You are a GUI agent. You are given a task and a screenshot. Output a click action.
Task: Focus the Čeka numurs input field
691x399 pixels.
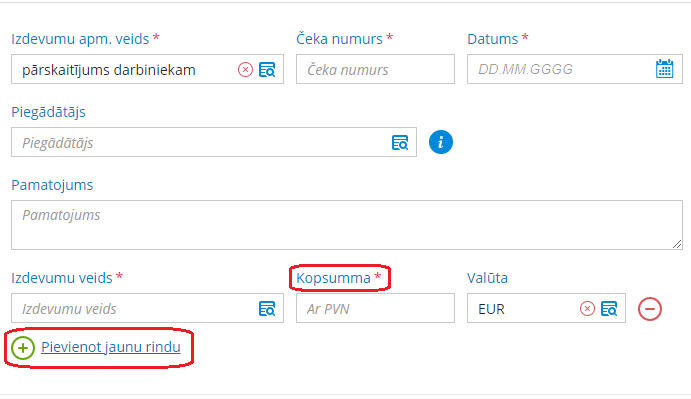coord(375,69)
